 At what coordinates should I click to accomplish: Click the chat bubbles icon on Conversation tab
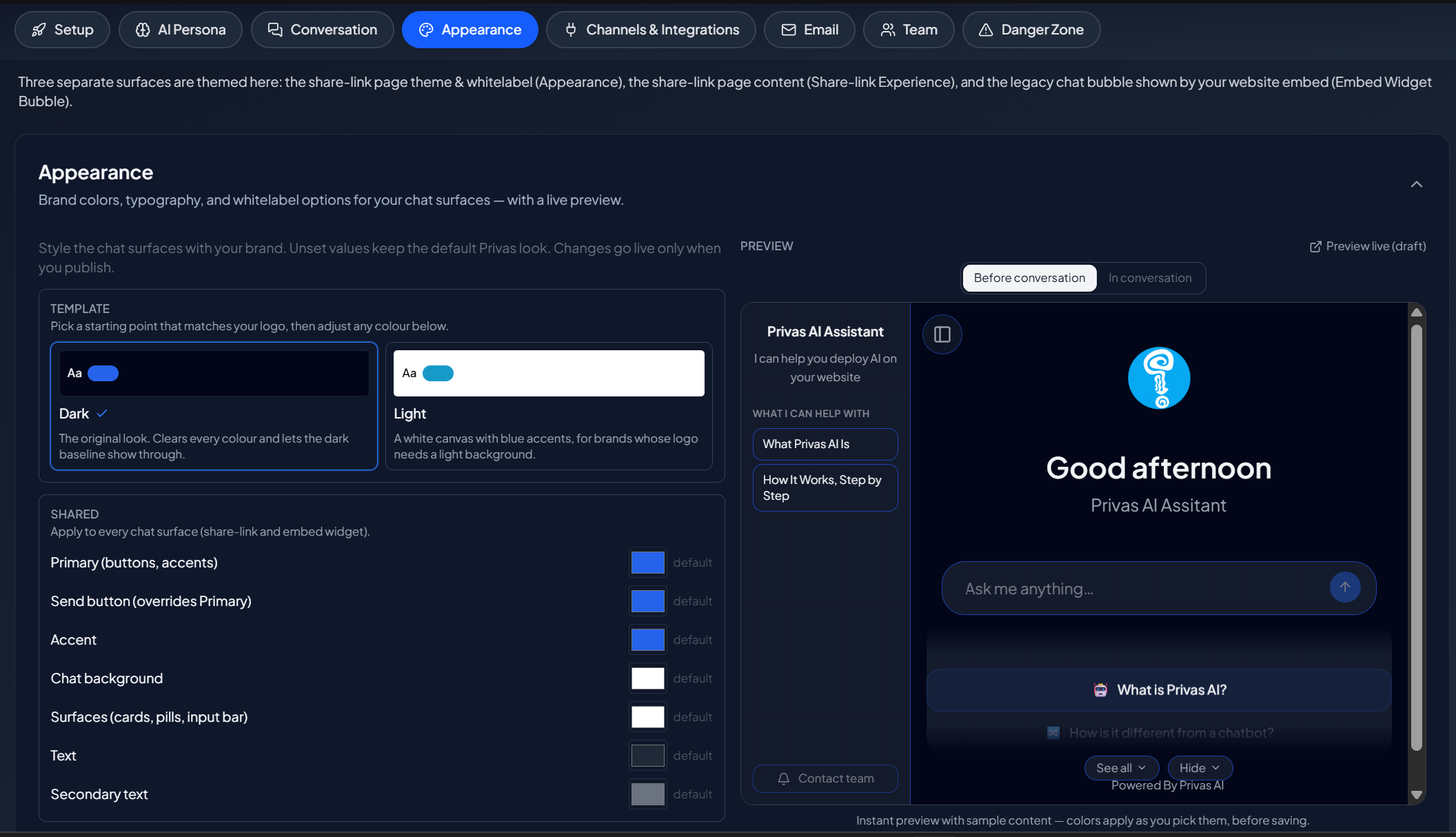[275, 30]
